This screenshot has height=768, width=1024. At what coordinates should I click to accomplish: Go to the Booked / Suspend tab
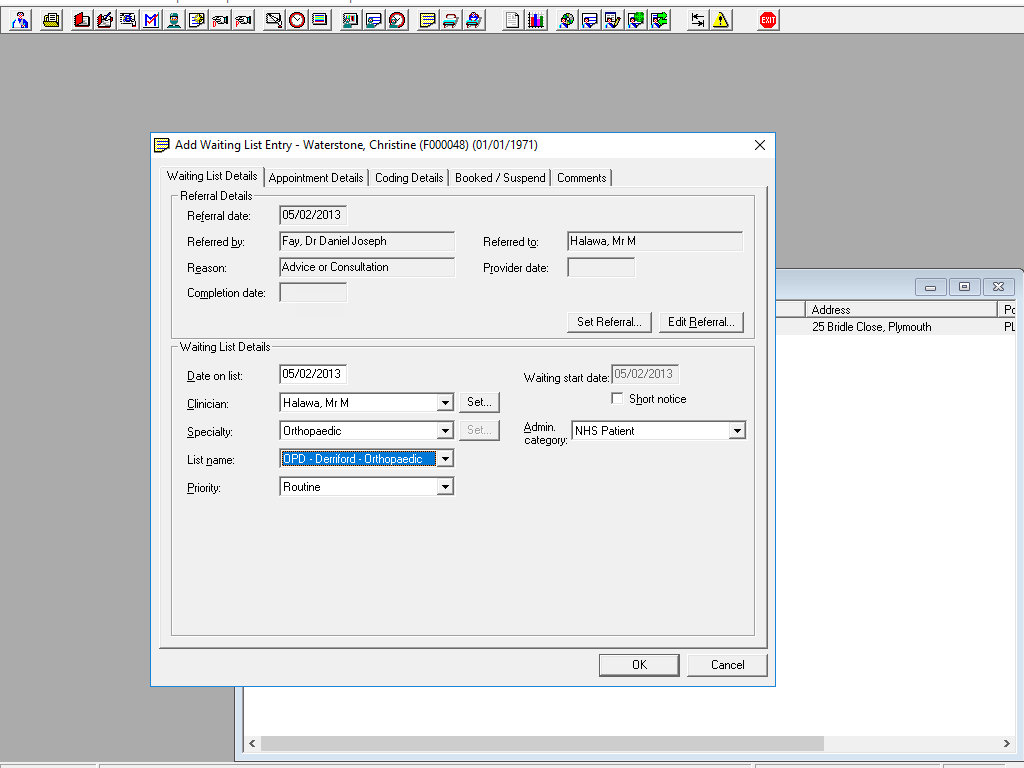click(500, 178)
